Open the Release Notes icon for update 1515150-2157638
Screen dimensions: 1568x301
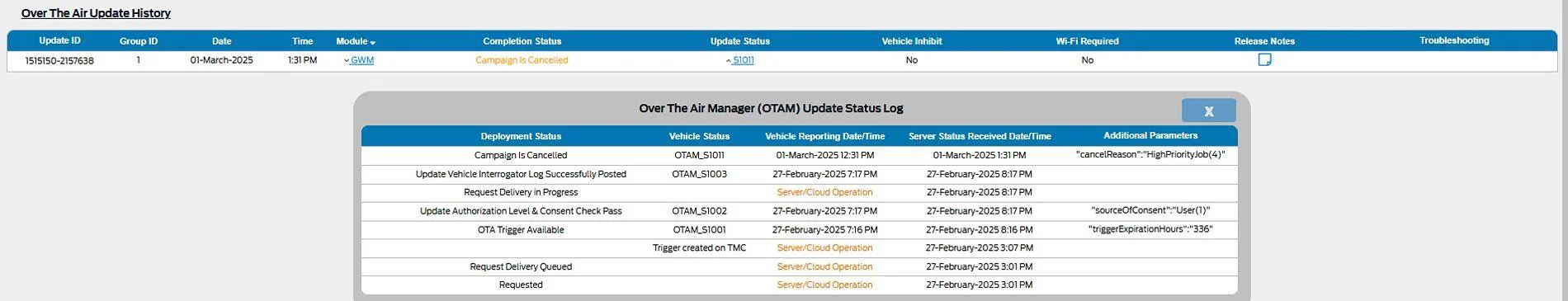point(1264,59)
